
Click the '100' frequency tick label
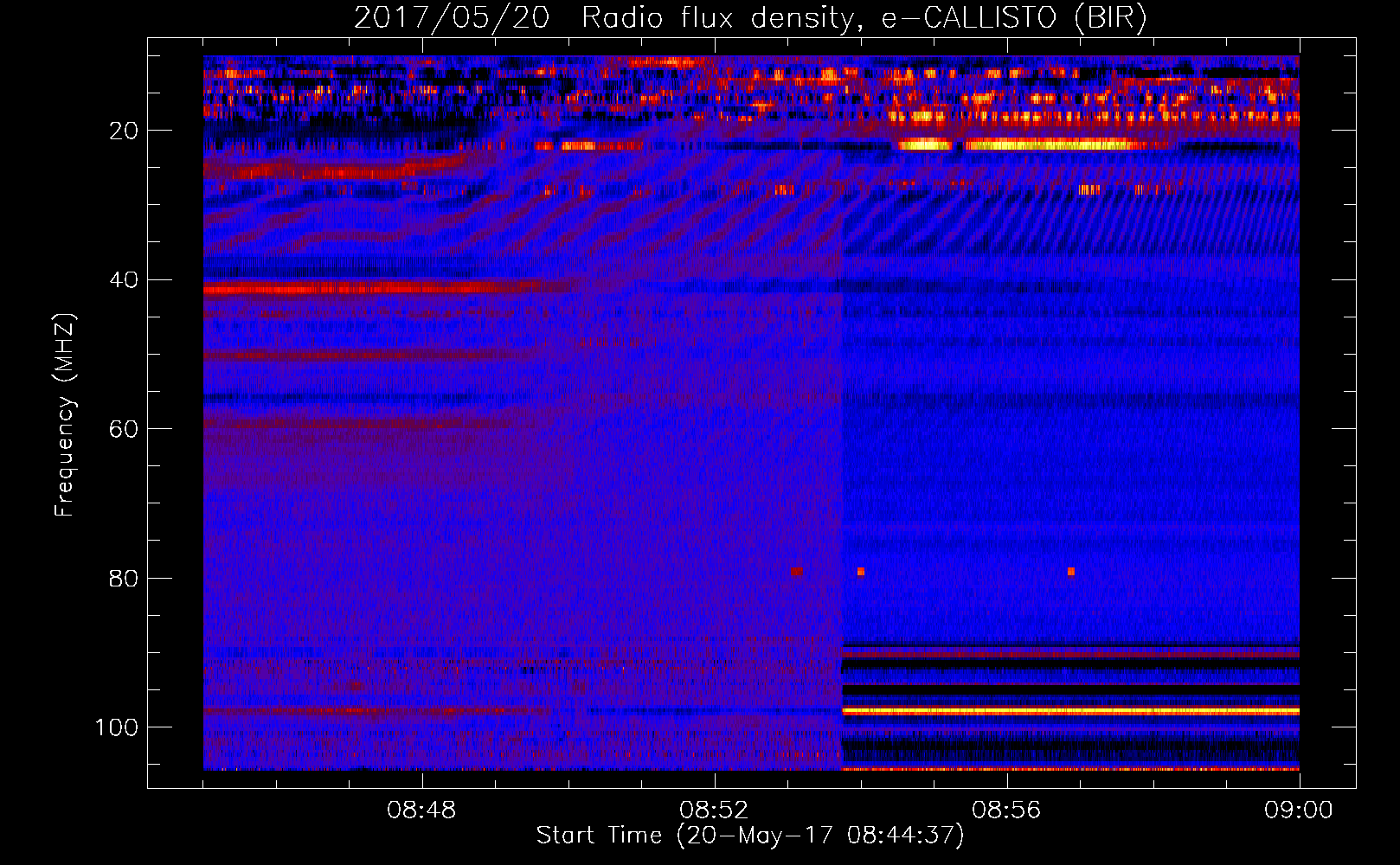117,727
